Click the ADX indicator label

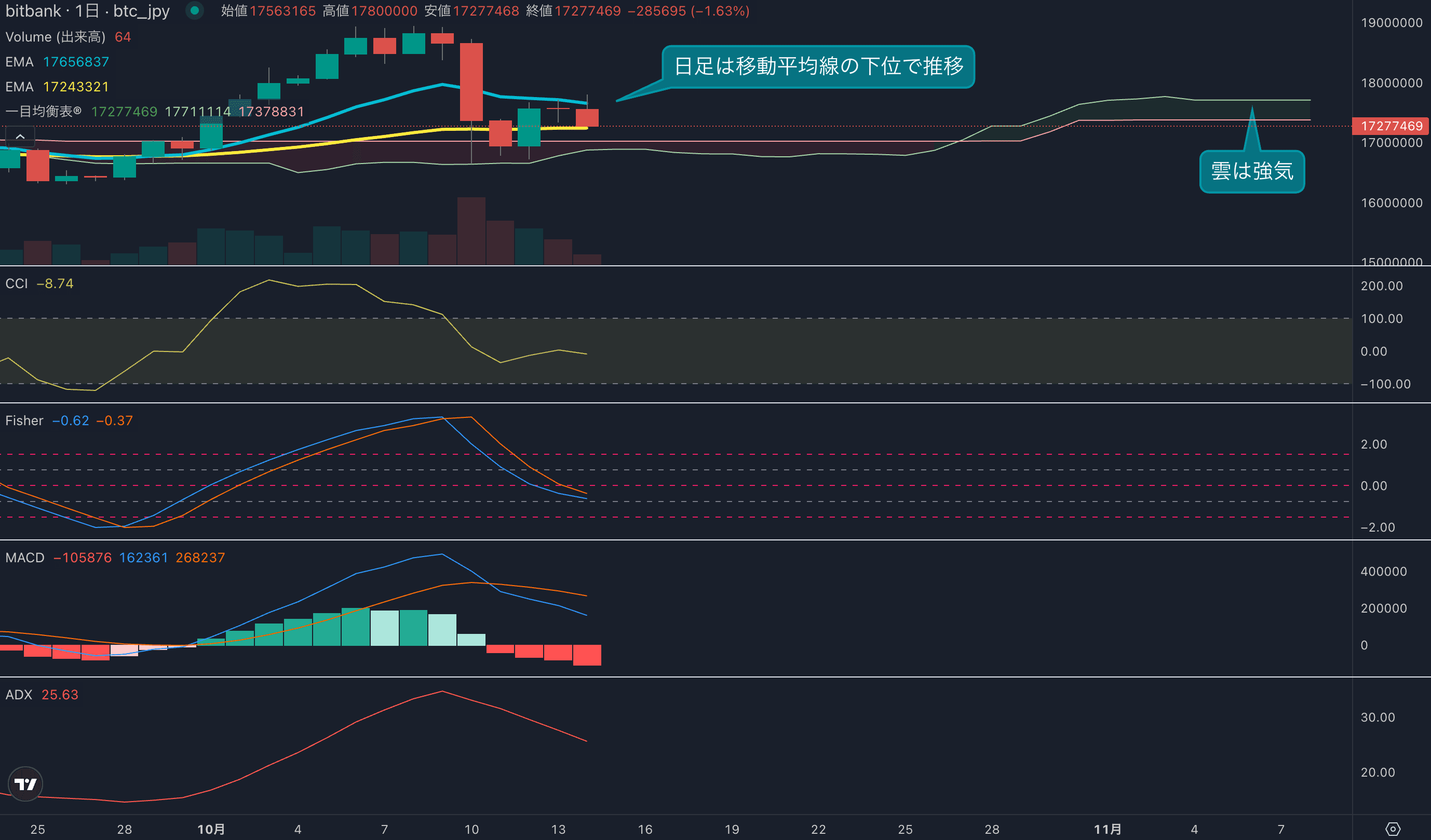19,694
